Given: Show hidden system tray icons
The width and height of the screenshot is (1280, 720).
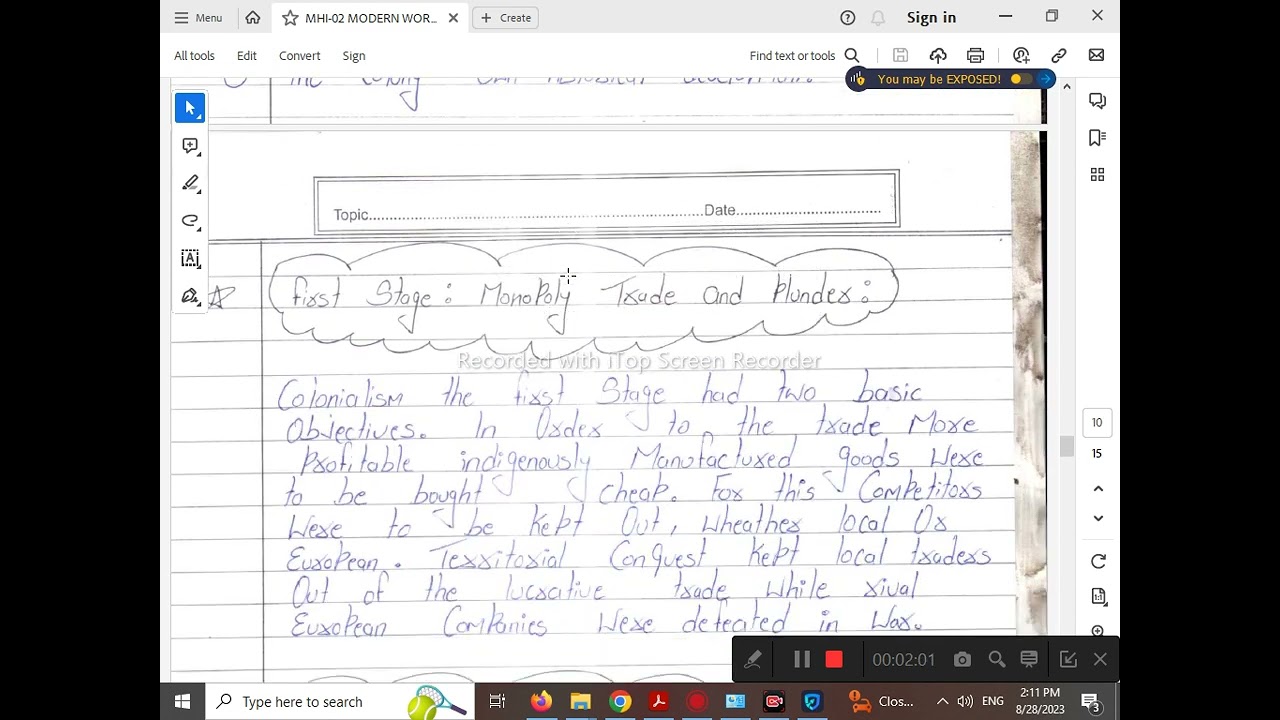Looking at the screenshot, I should (942, 702).
